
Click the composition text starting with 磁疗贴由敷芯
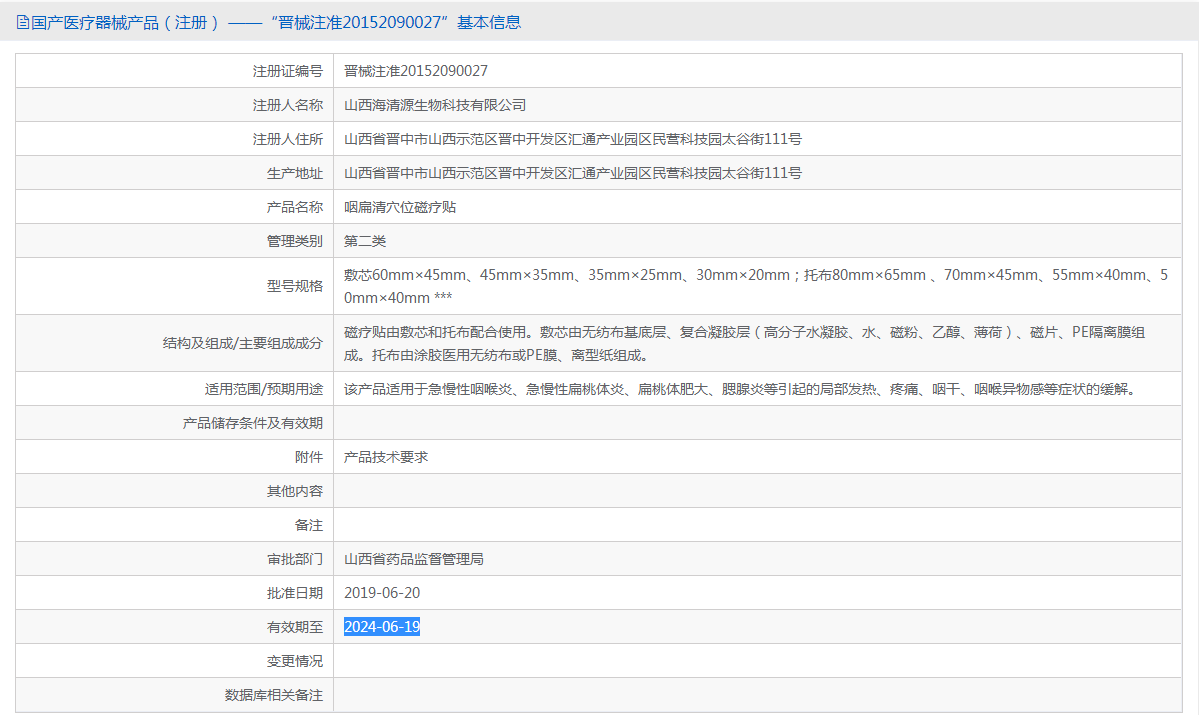coord(744,343)
